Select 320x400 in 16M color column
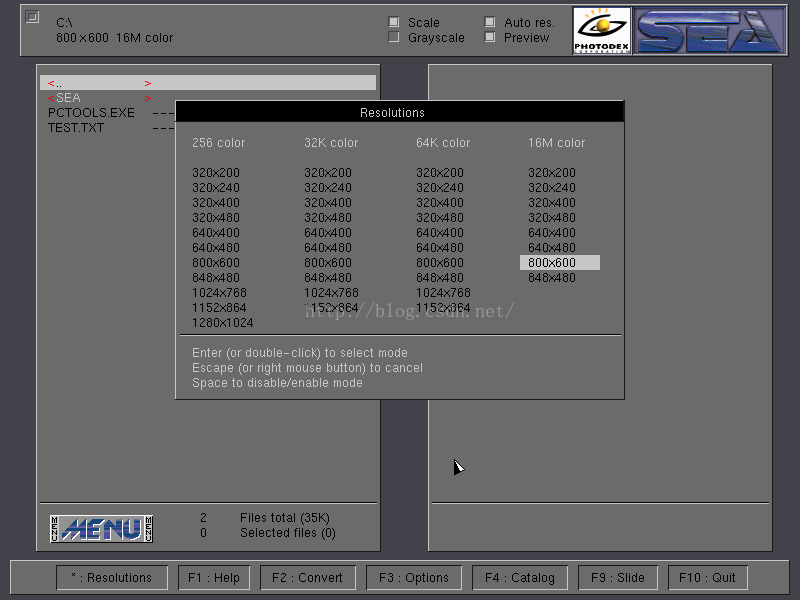This screenshot has width=800, height=600. (552, 203)
